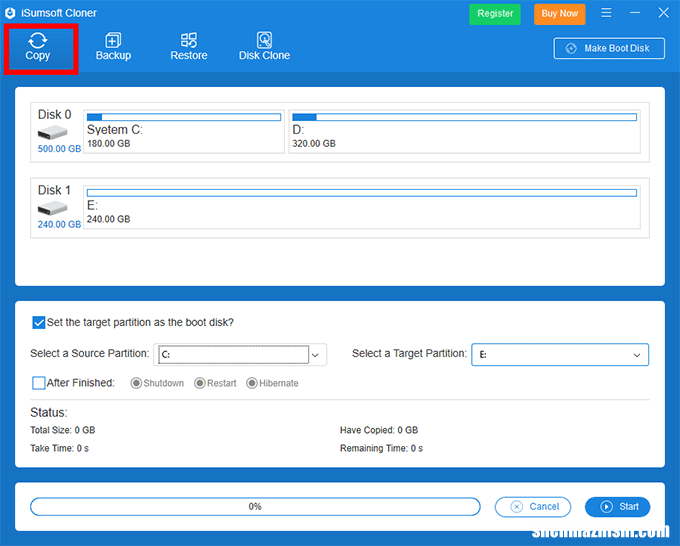
Task: Open the Target Partition dropdown
Action: coord(560,355)
